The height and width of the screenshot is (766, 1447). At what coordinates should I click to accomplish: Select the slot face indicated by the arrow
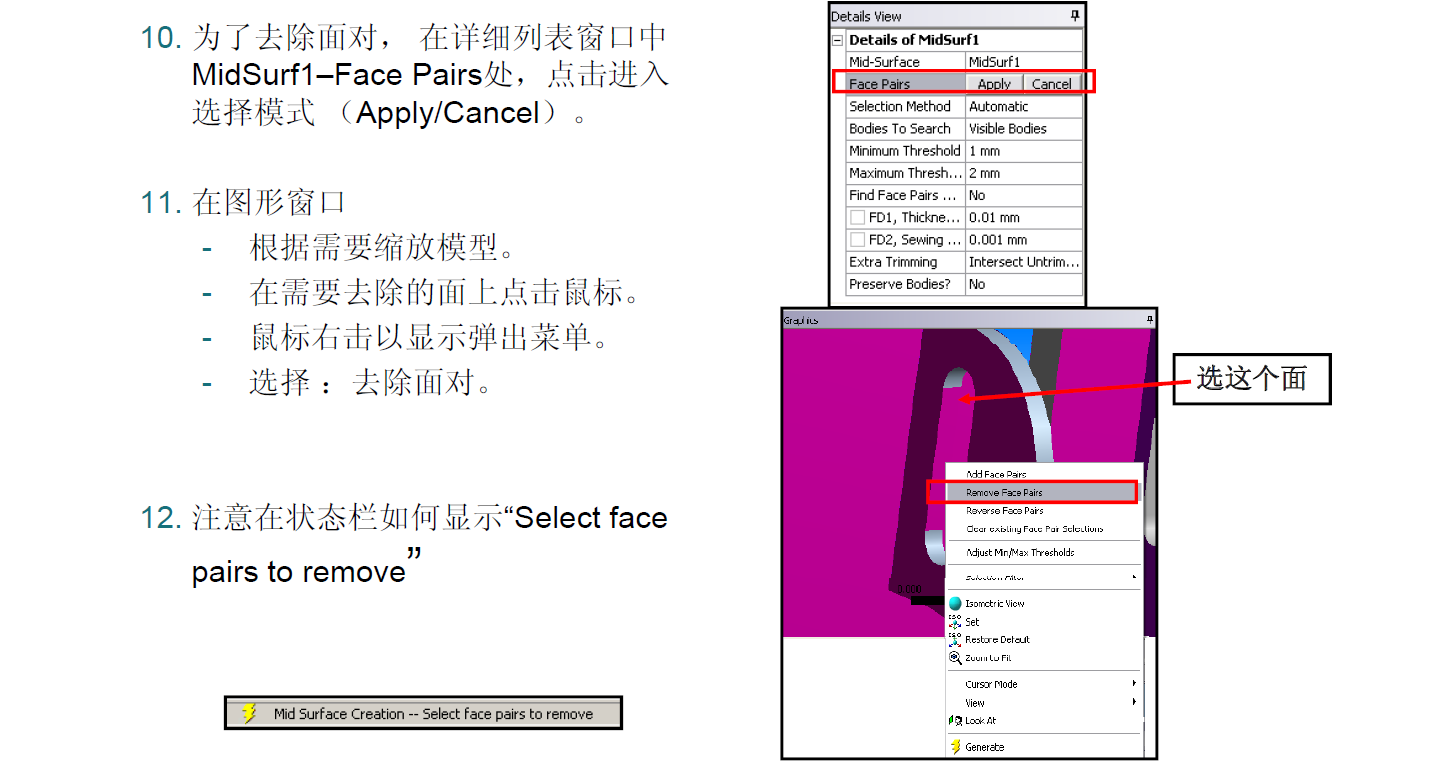click(964, 400)
